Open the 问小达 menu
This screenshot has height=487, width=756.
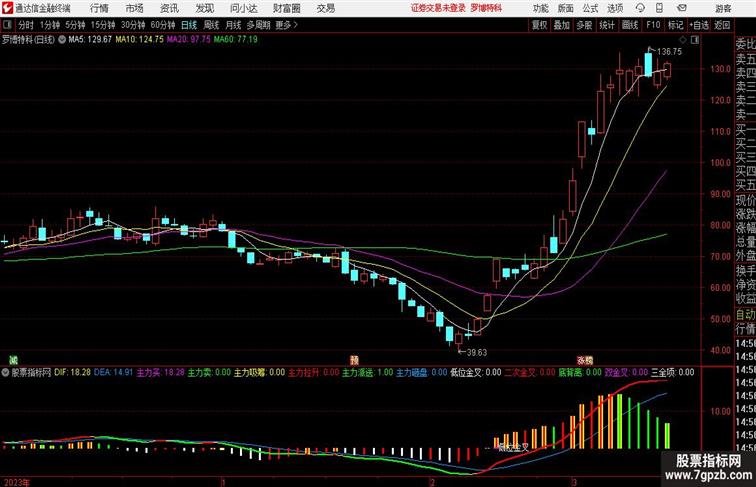pos(243,8)
